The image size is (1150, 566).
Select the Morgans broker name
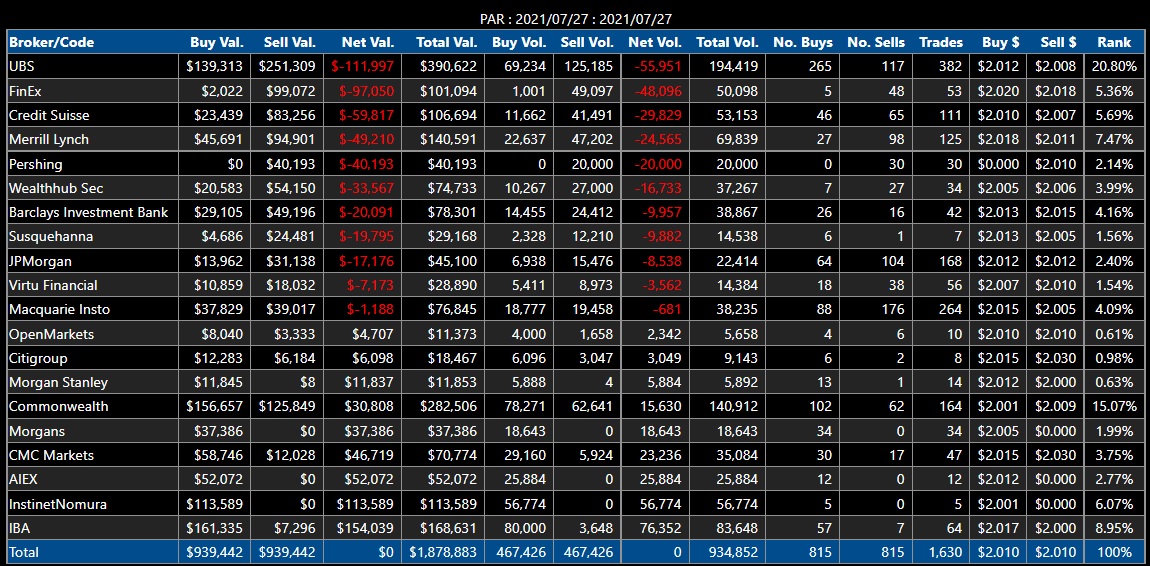pos(37,430)
